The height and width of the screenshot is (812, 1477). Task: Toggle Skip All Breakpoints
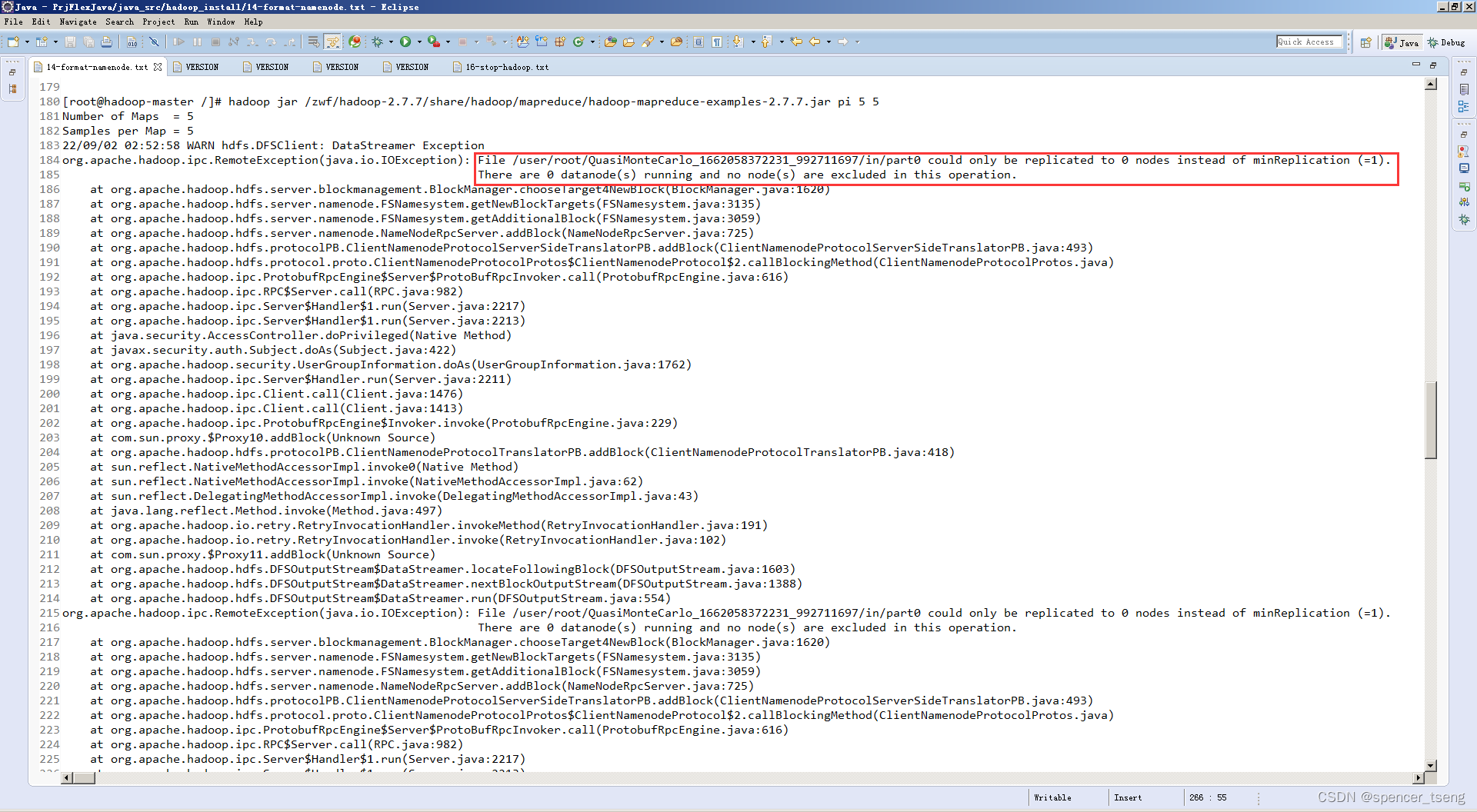coord(153,42)
